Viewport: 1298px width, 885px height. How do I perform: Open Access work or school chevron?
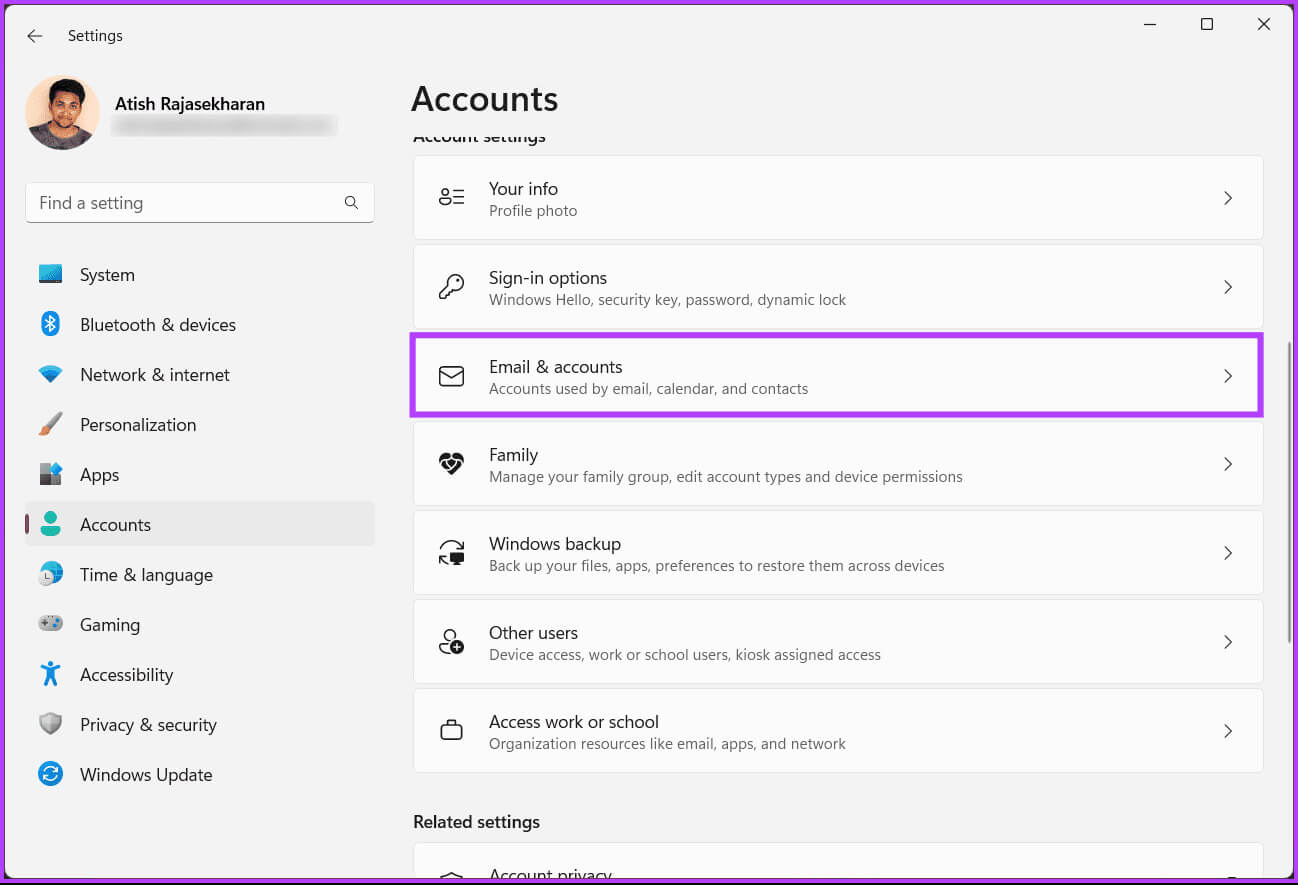1228,731
